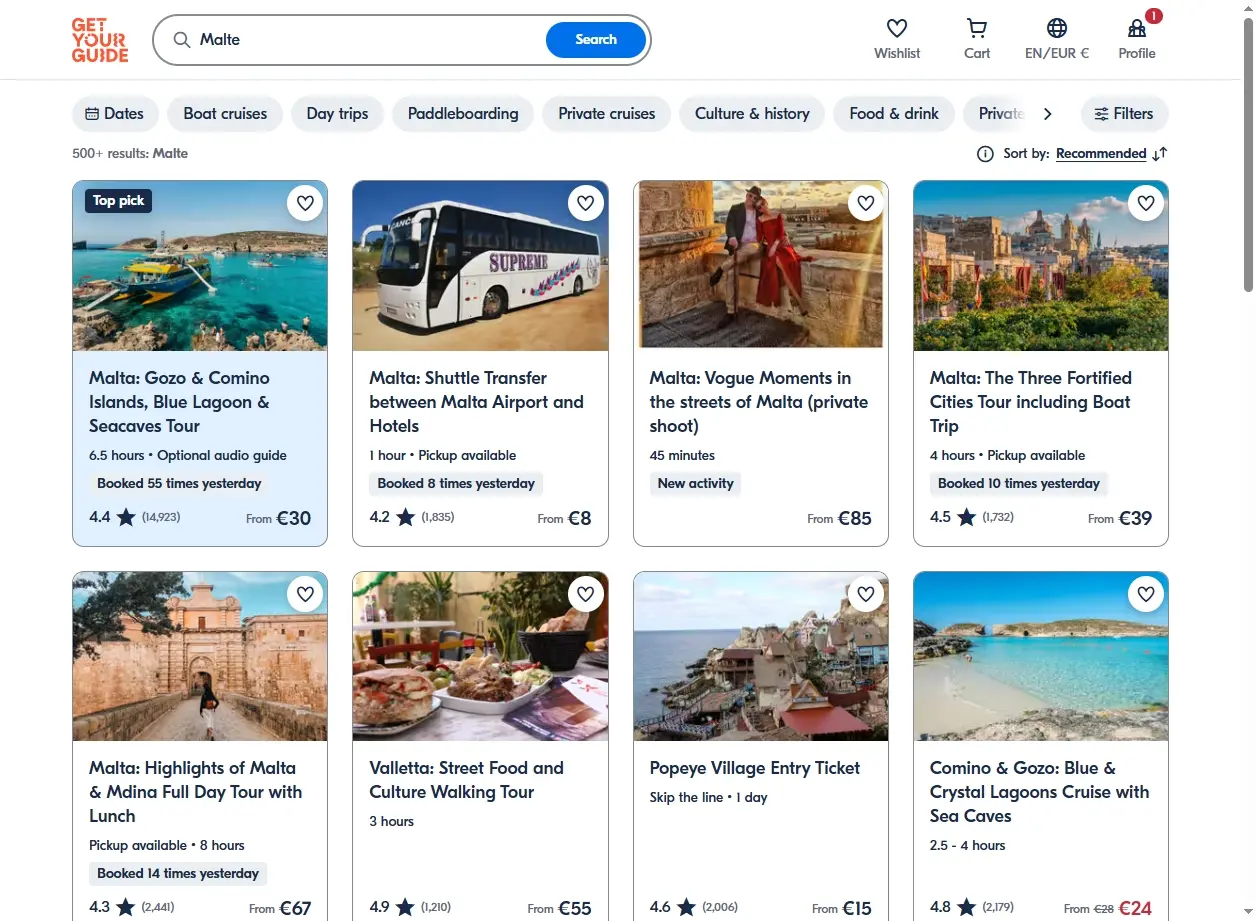Screen dimensions: 1256x921
Task: Click the Malte search input field
Action: [x=370, y=40]
